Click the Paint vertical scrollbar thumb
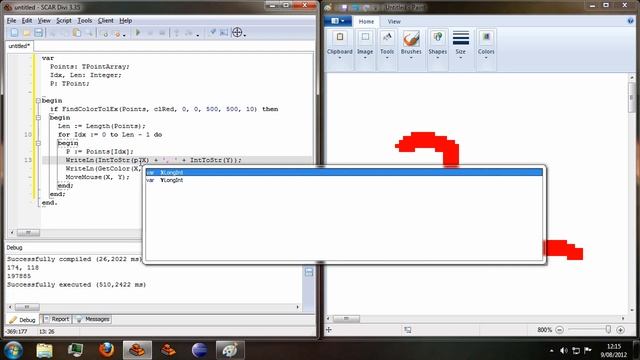This screenshot has width=640, height=360. 632,97
